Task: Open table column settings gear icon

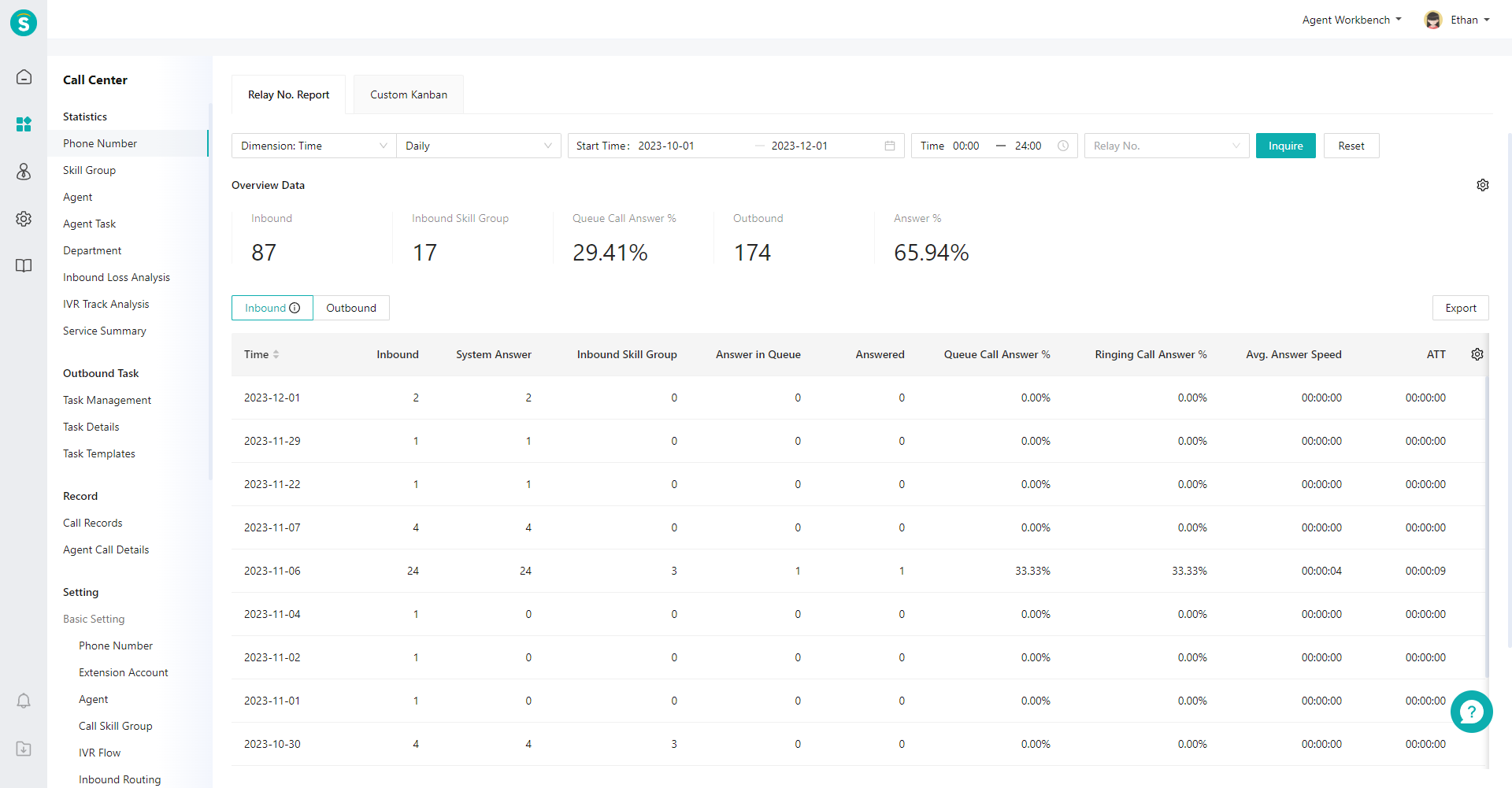Action: pos(1477,354)
